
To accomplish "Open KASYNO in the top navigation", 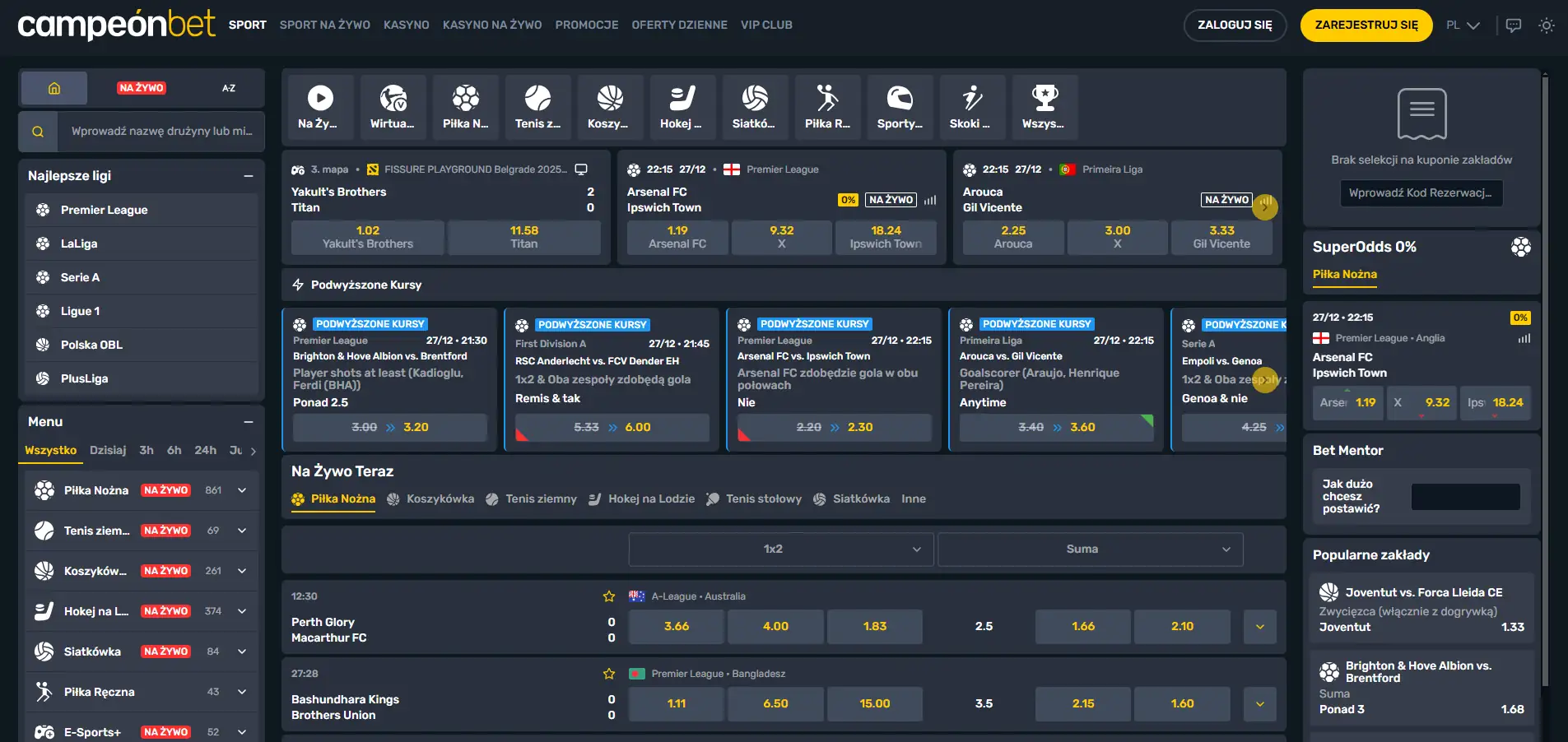I will (406, 26).
